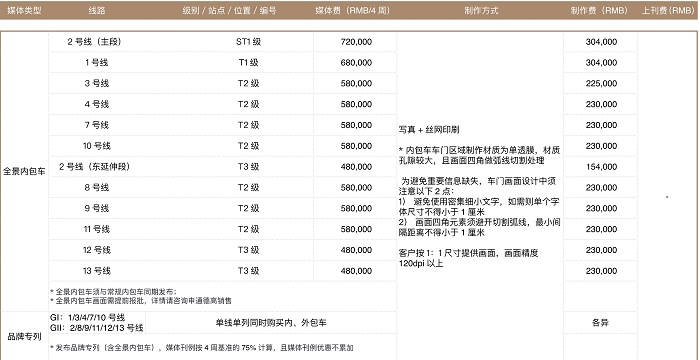Click 304,000 in the 1 号线 row

click(x=601, y=63)
